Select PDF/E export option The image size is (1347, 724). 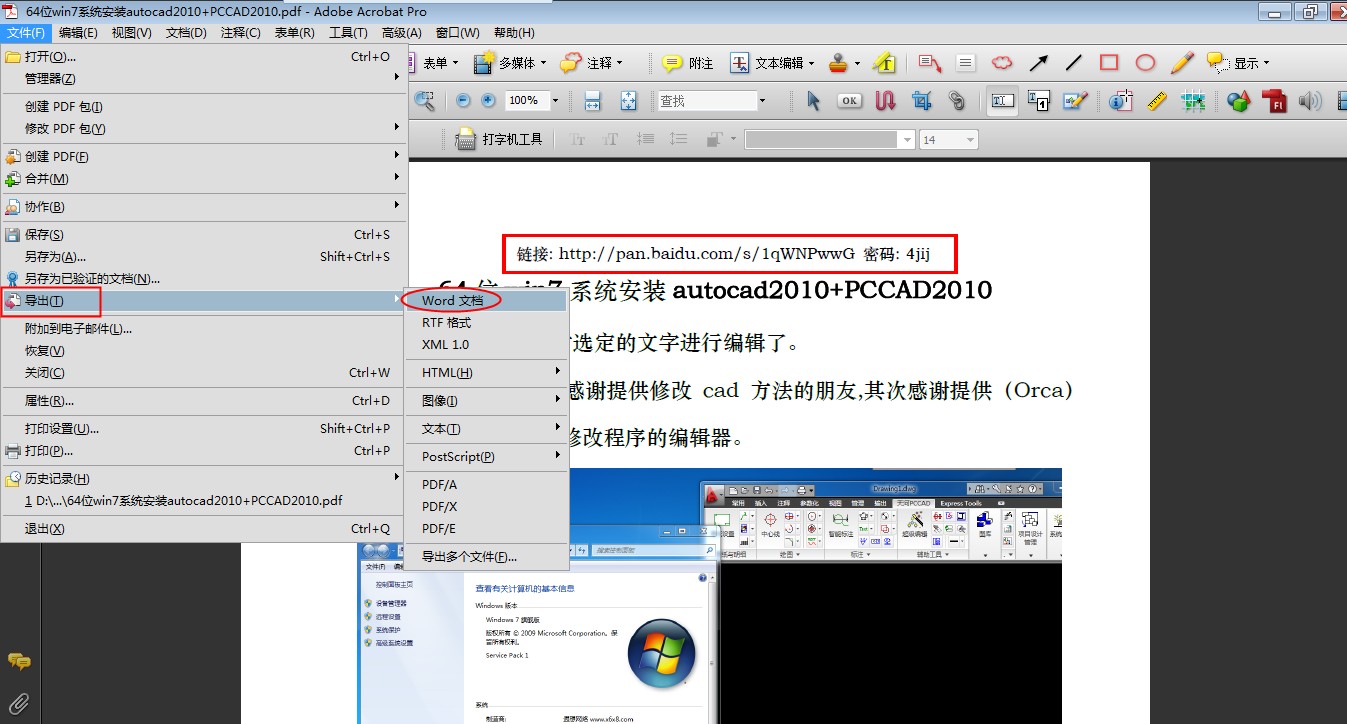tap(486, 529)
